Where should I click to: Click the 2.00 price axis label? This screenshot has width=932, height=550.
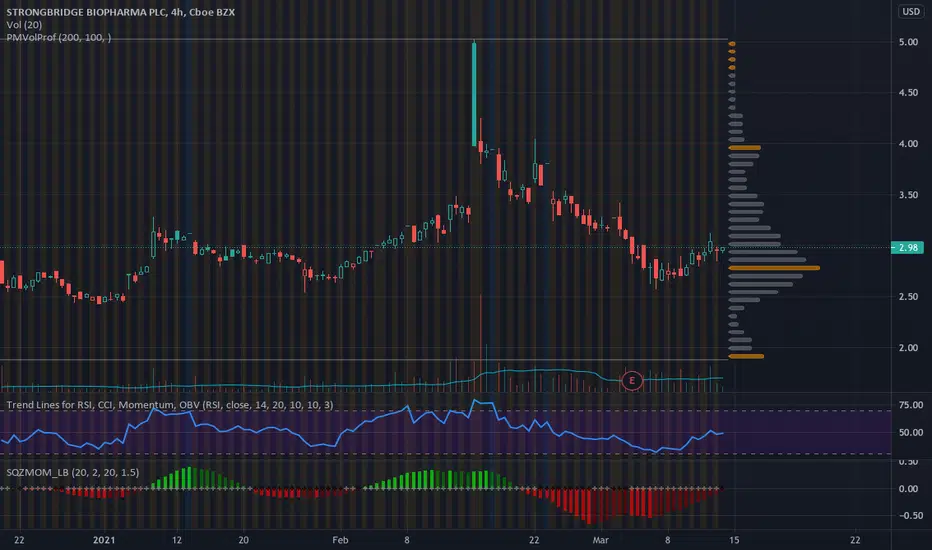(908, 348)
